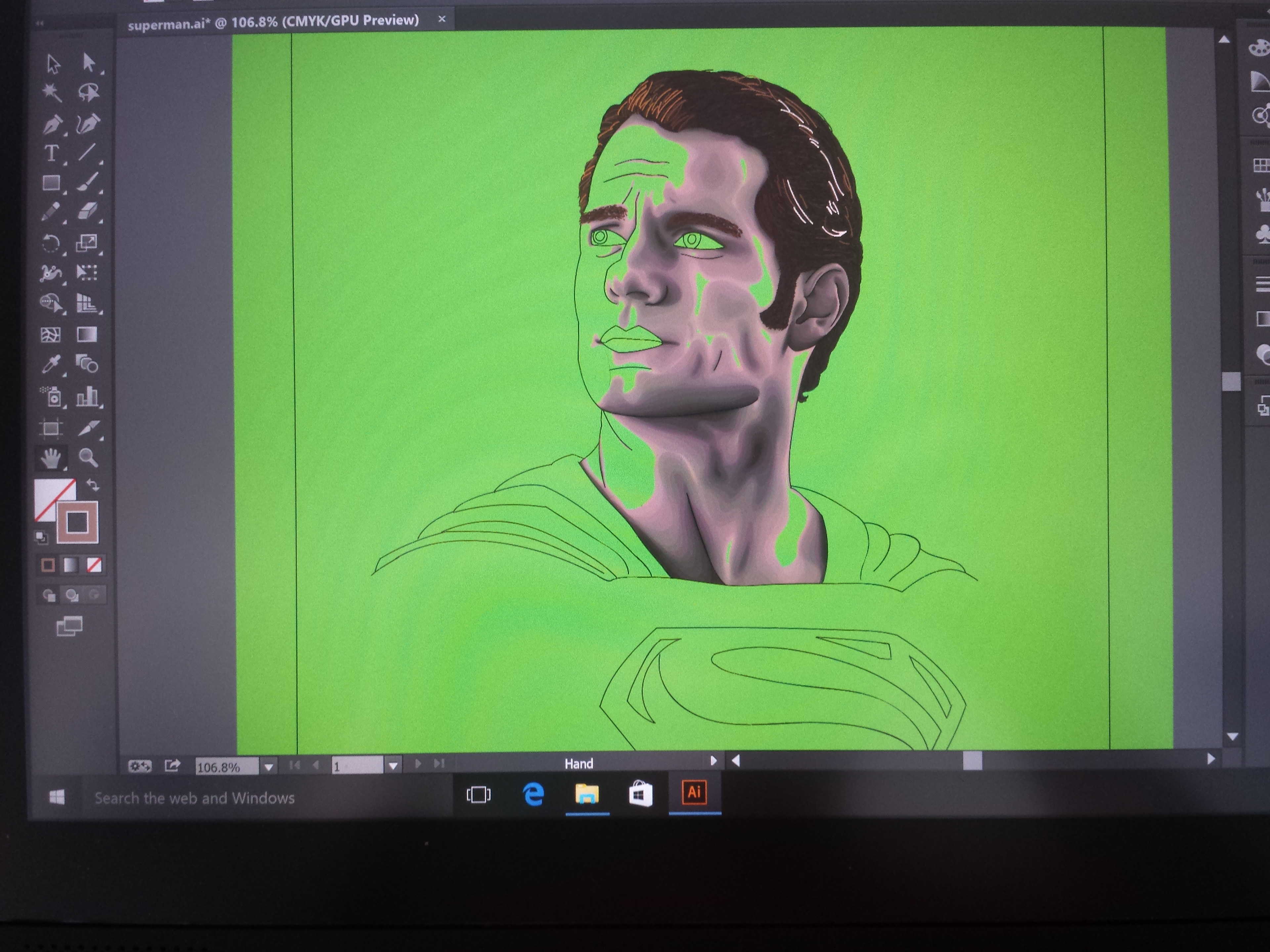Click the share/export icon in status bar
Screen dimensions: 1270x952
[x=172, y=766]
